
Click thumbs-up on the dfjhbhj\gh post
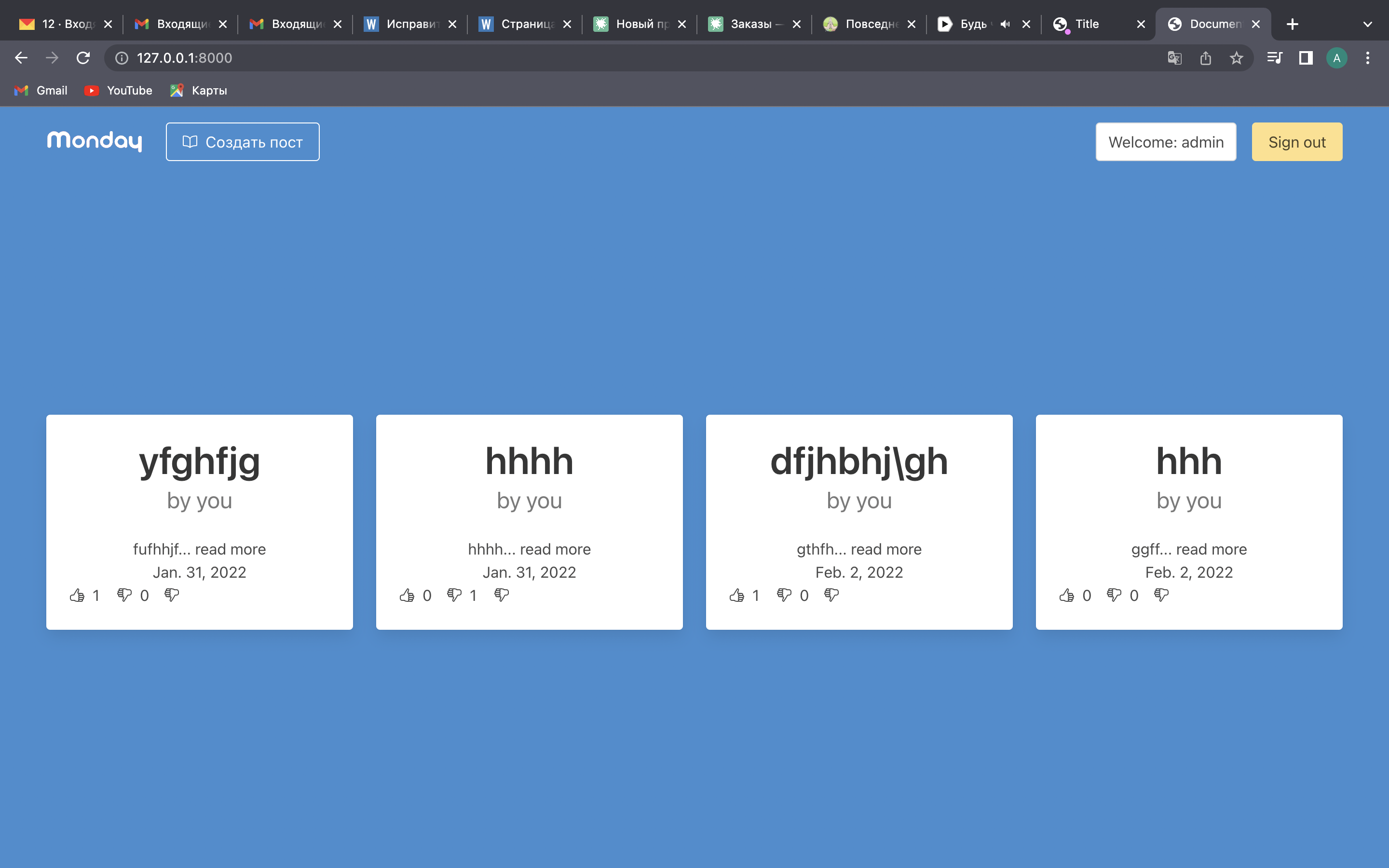pyautogui.click(x=737, y=596)
